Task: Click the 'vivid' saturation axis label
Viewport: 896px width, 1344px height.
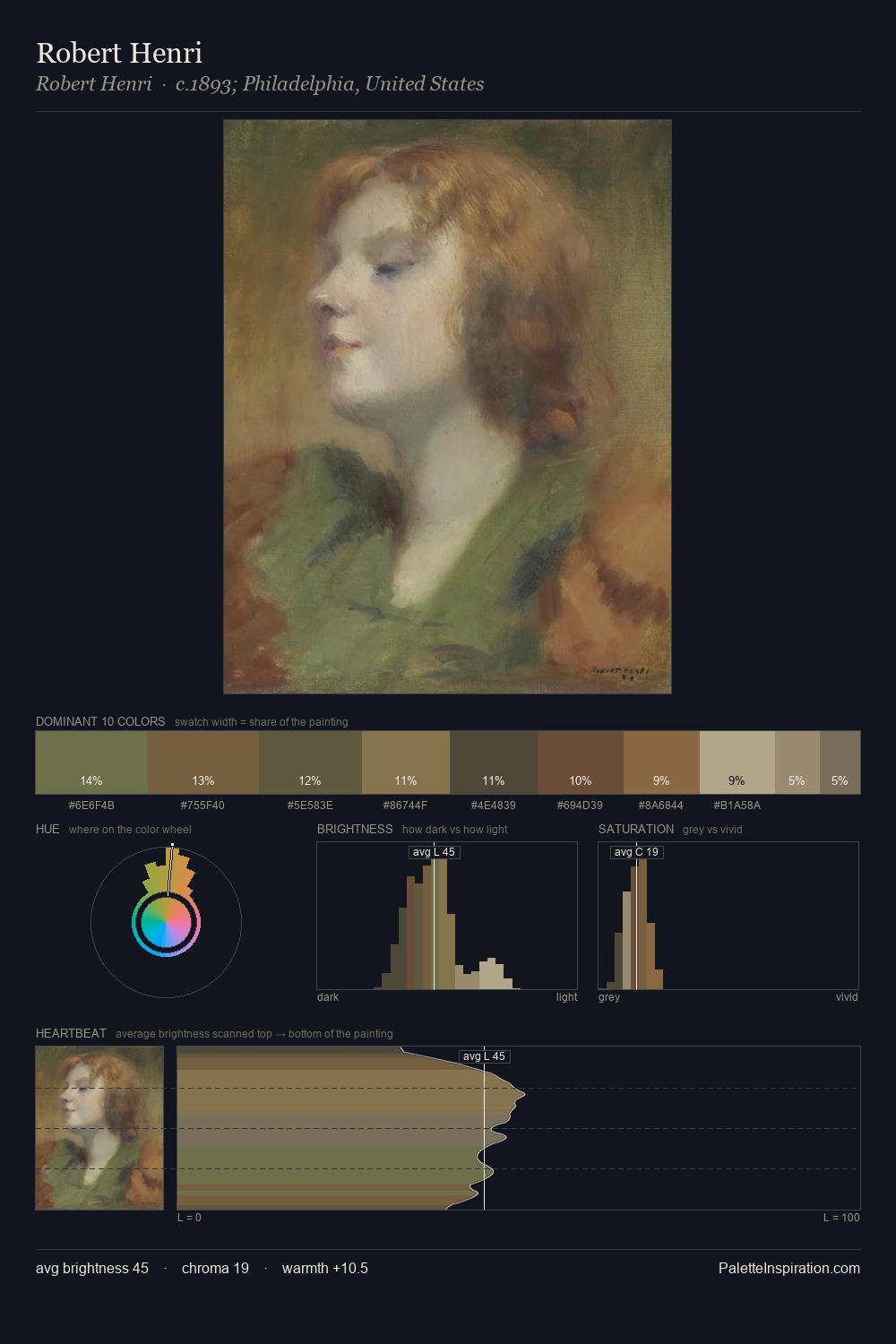Action: pyautogui.click(x=847, y=997)
